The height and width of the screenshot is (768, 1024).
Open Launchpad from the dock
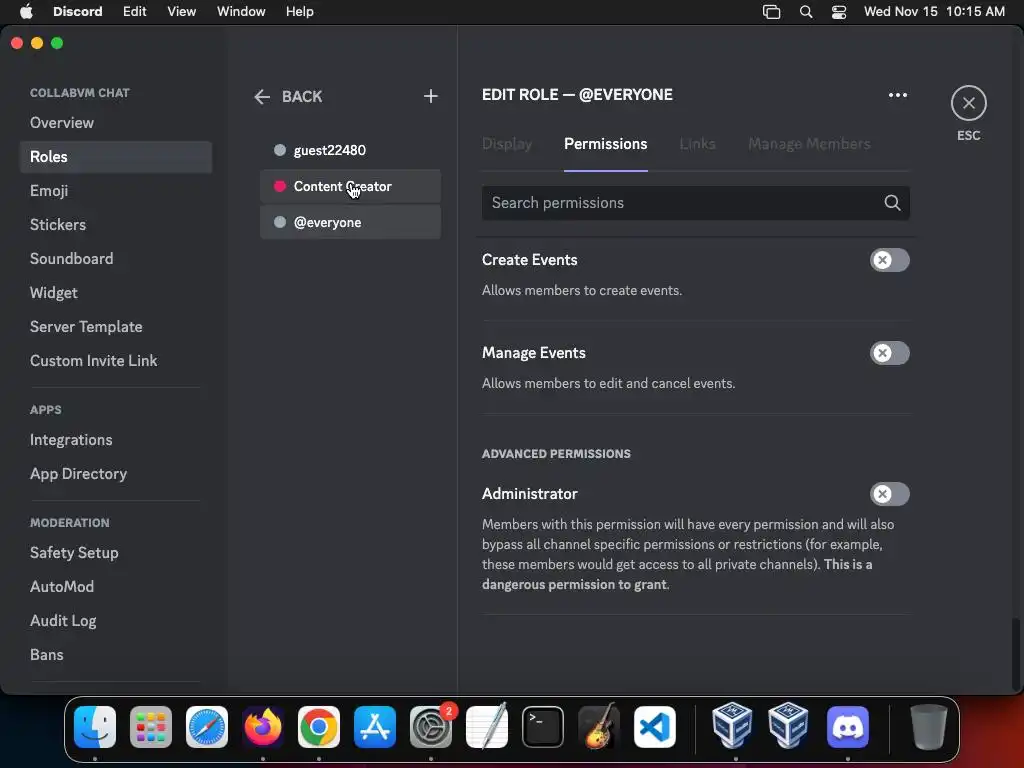(x=151, y=727)
